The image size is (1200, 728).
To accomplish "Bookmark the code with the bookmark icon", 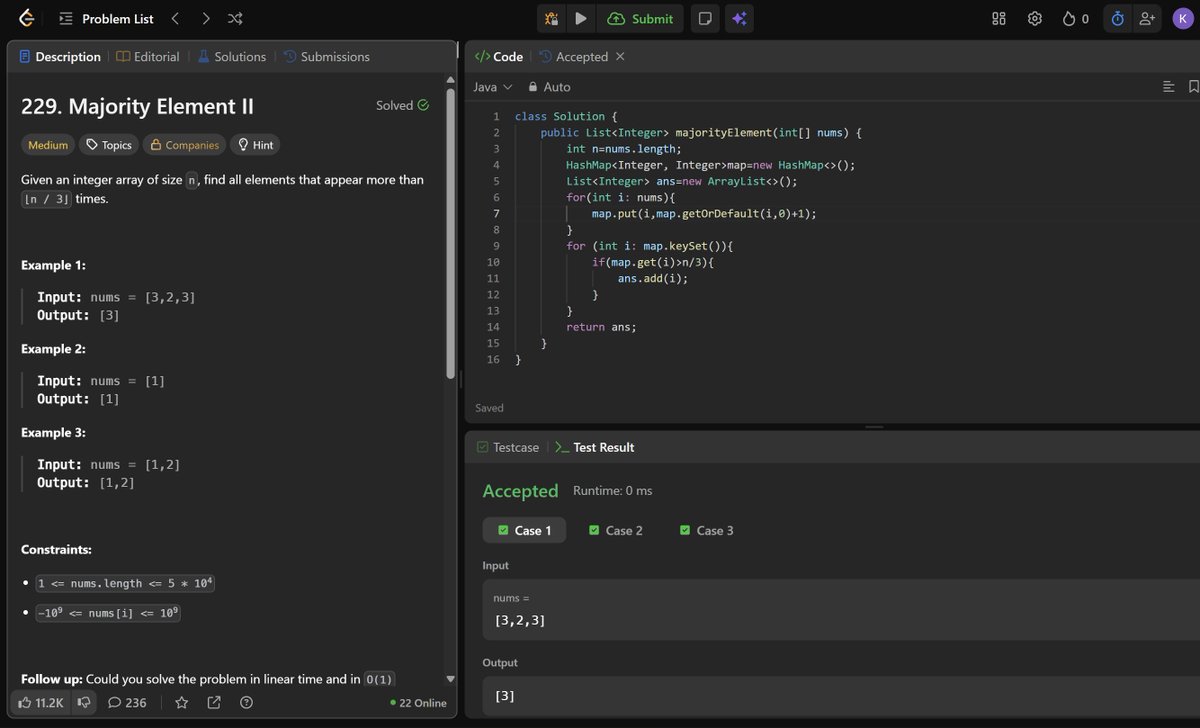I will click(x=1193, y=87).
